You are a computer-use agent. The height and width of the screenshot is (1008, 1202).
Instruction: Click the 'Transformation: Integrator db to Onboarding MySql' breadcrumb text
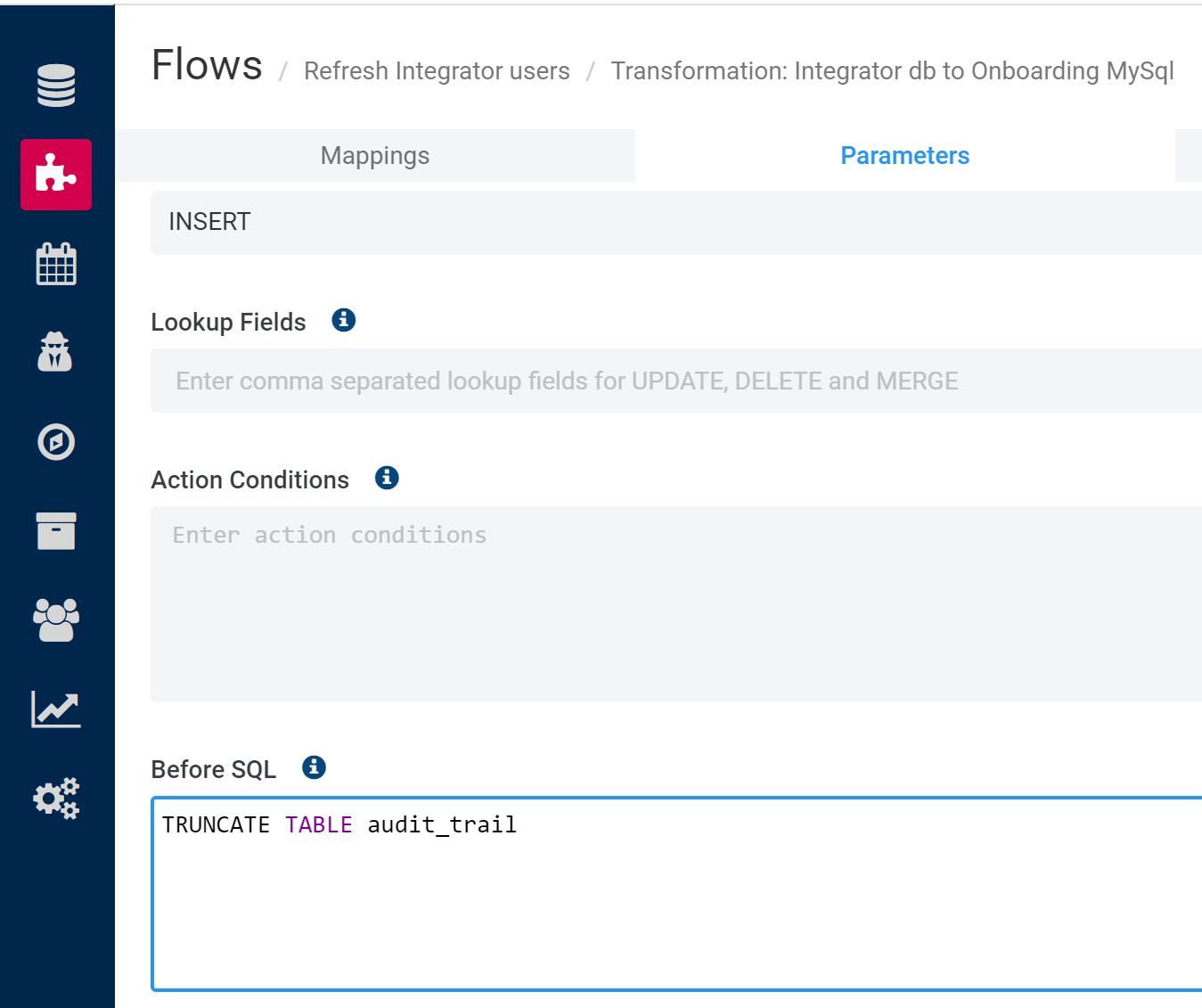(x=892, y=70)
